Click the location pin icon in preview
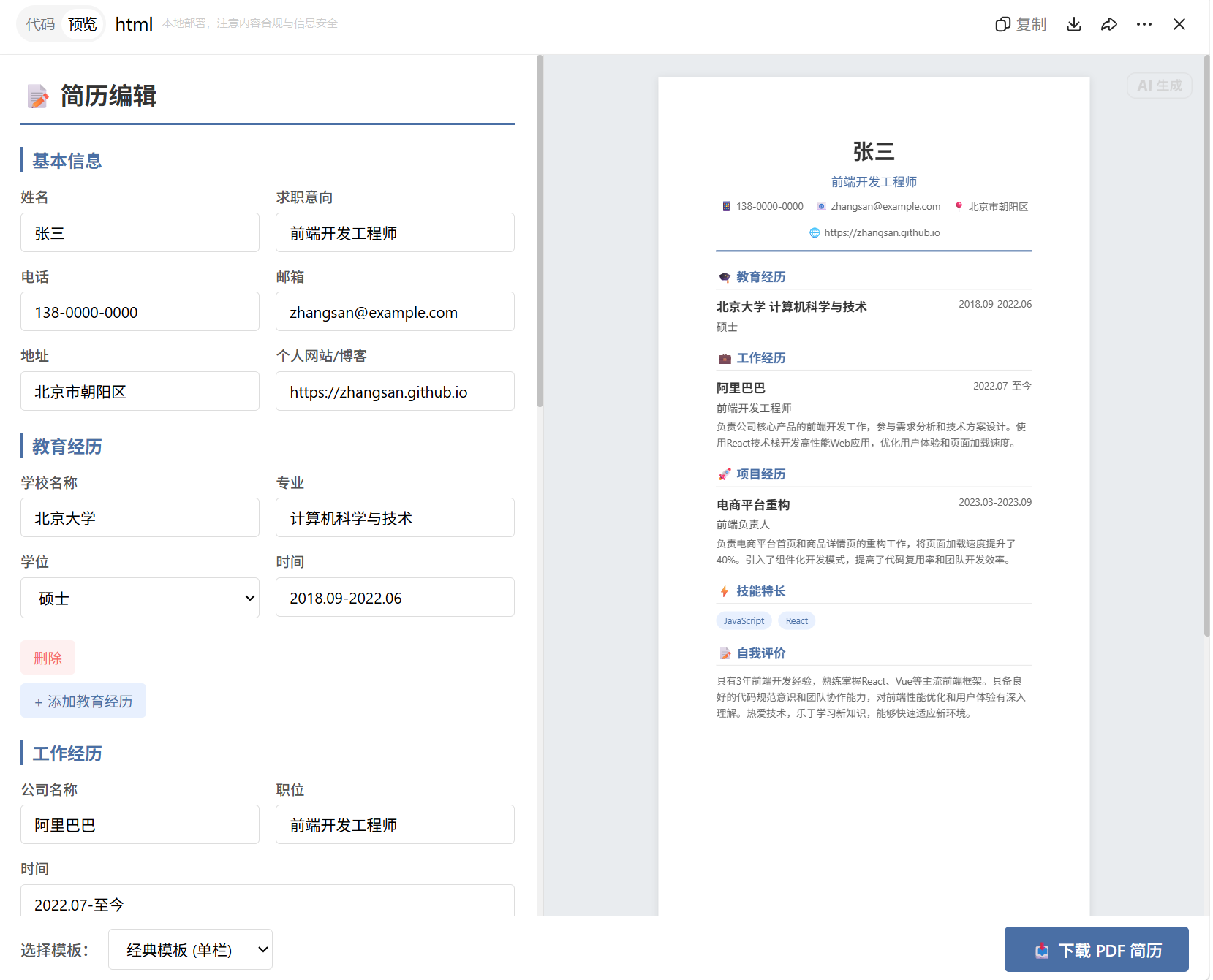The image size is (1213, 980). coord(959,207)
